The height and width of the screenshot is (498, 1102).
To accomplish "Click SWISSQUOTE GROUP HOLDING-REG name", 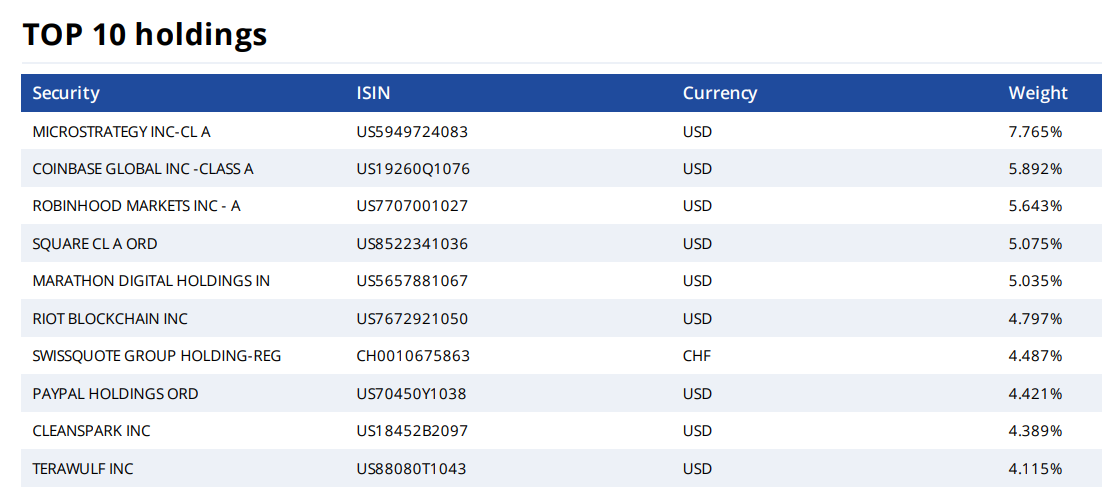I will point(157,356).
